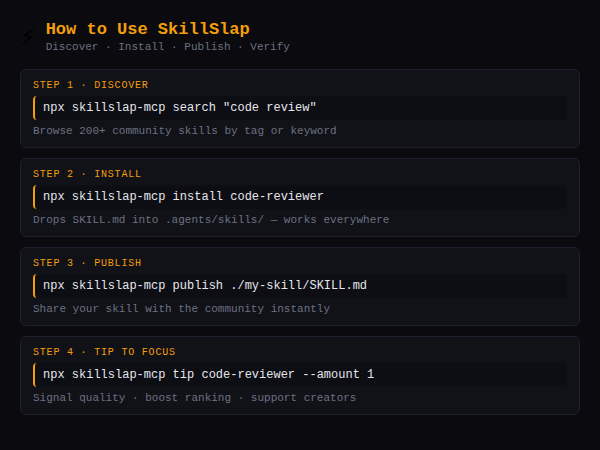Image resolution: width=600 pixels, height=450 pixels.
Task: Click the 'STEP 3 · PUBLISH' label
Action: 87,263
